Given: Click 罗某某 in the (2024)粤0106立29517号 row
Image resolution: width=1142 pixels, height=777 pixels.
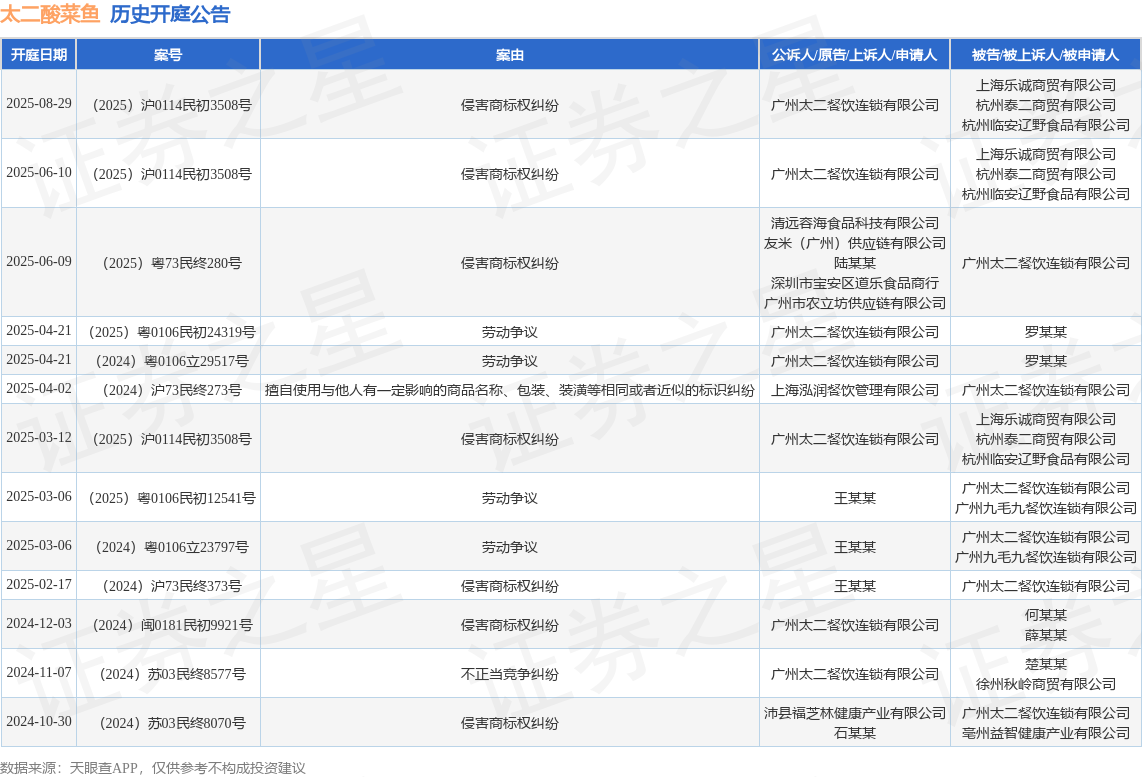Looking at the screenshot, I should point(1046,361).
